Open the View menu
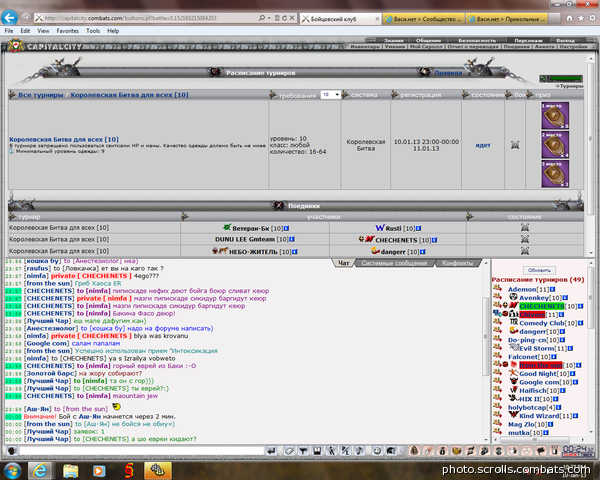 (43, 31)
